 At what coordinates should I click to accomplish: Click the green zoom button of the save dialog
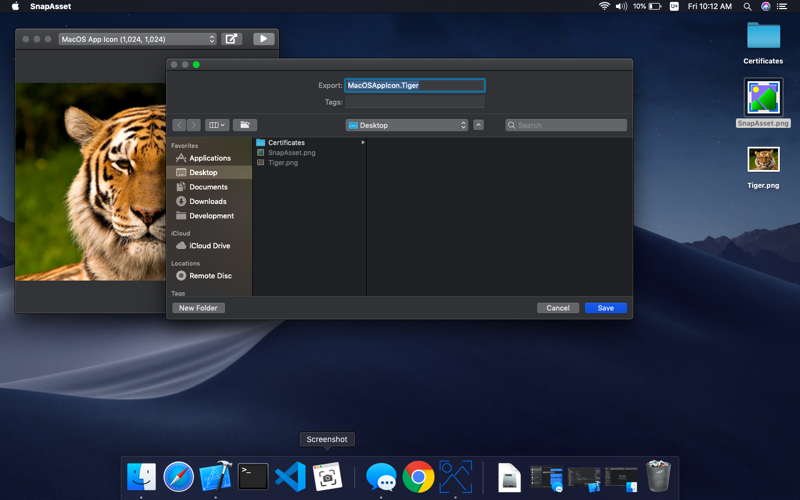click(196, 65)
